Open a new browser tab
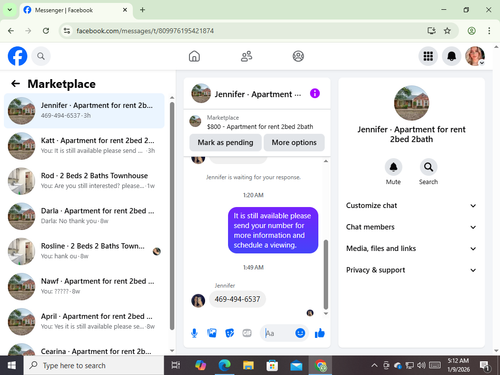 pyautogui.click(x=142, y=10)
